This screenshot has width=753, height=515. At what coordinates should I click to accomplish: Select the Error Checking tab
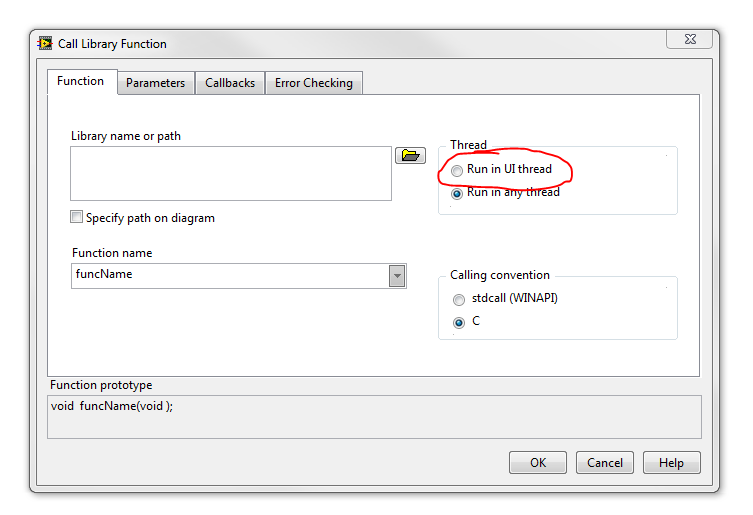pyautogui.click(x=314, y=83)
